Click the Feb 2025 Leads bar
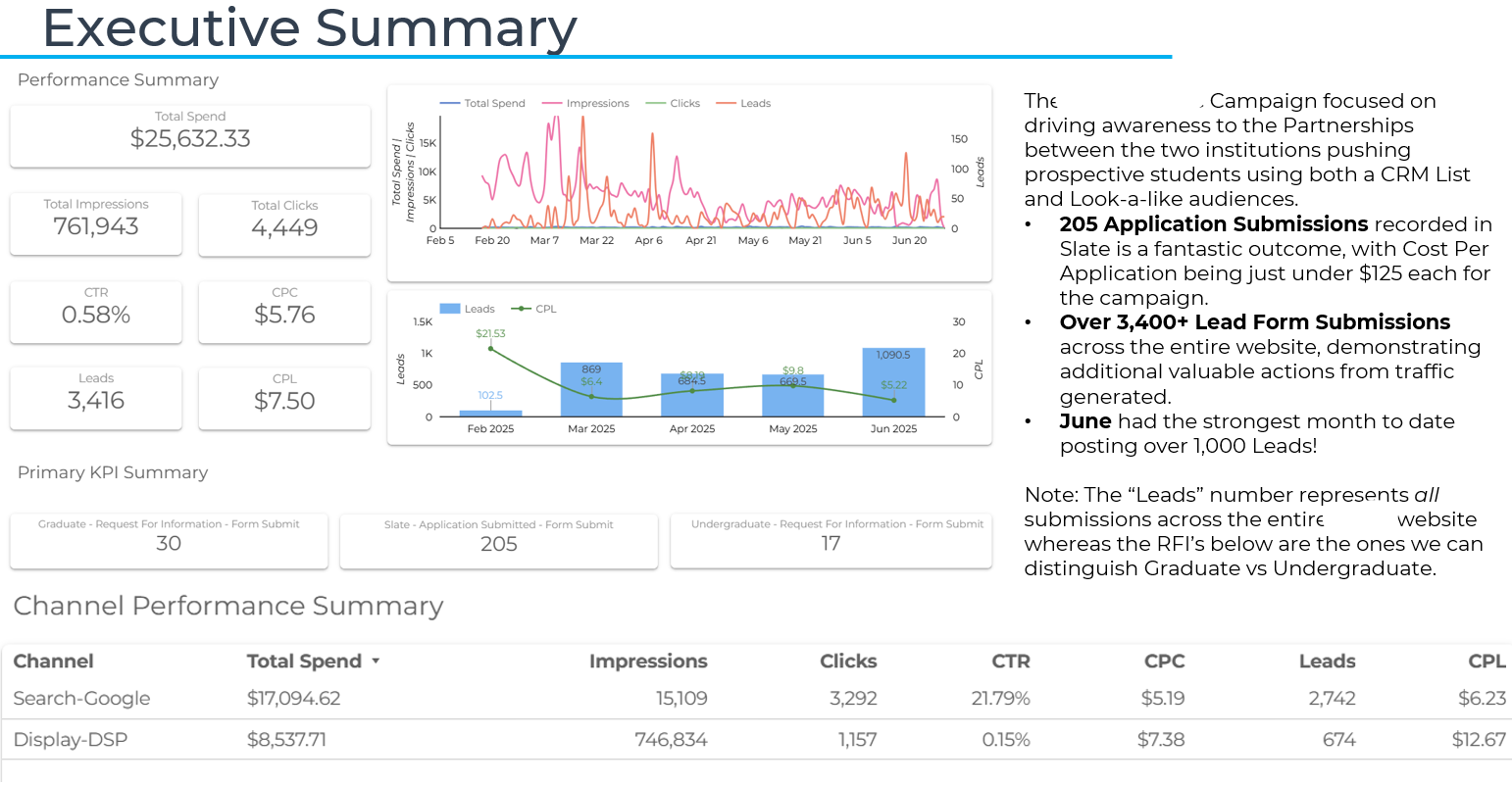 point(490,414)
